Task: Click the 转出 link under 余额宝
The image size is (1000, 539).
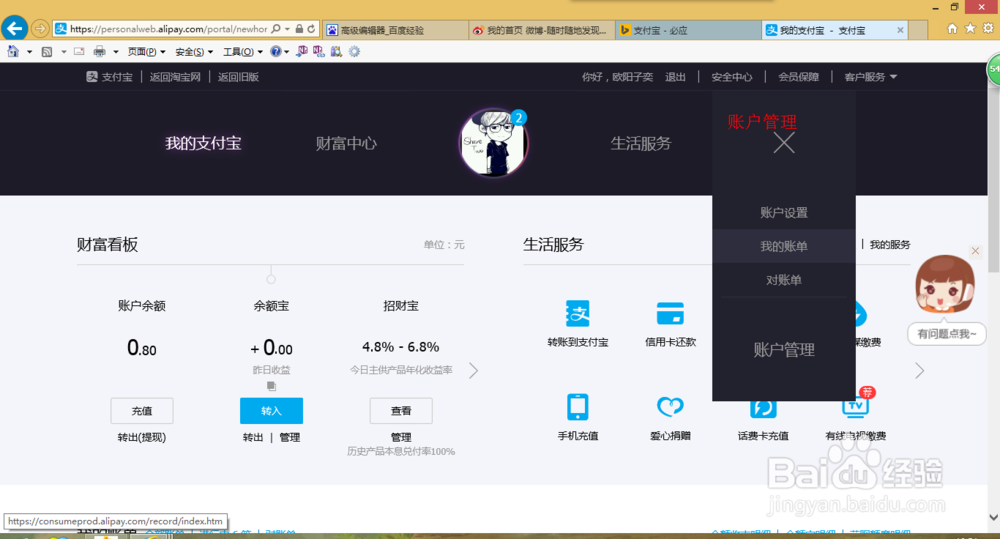Action: click(253, 438)
